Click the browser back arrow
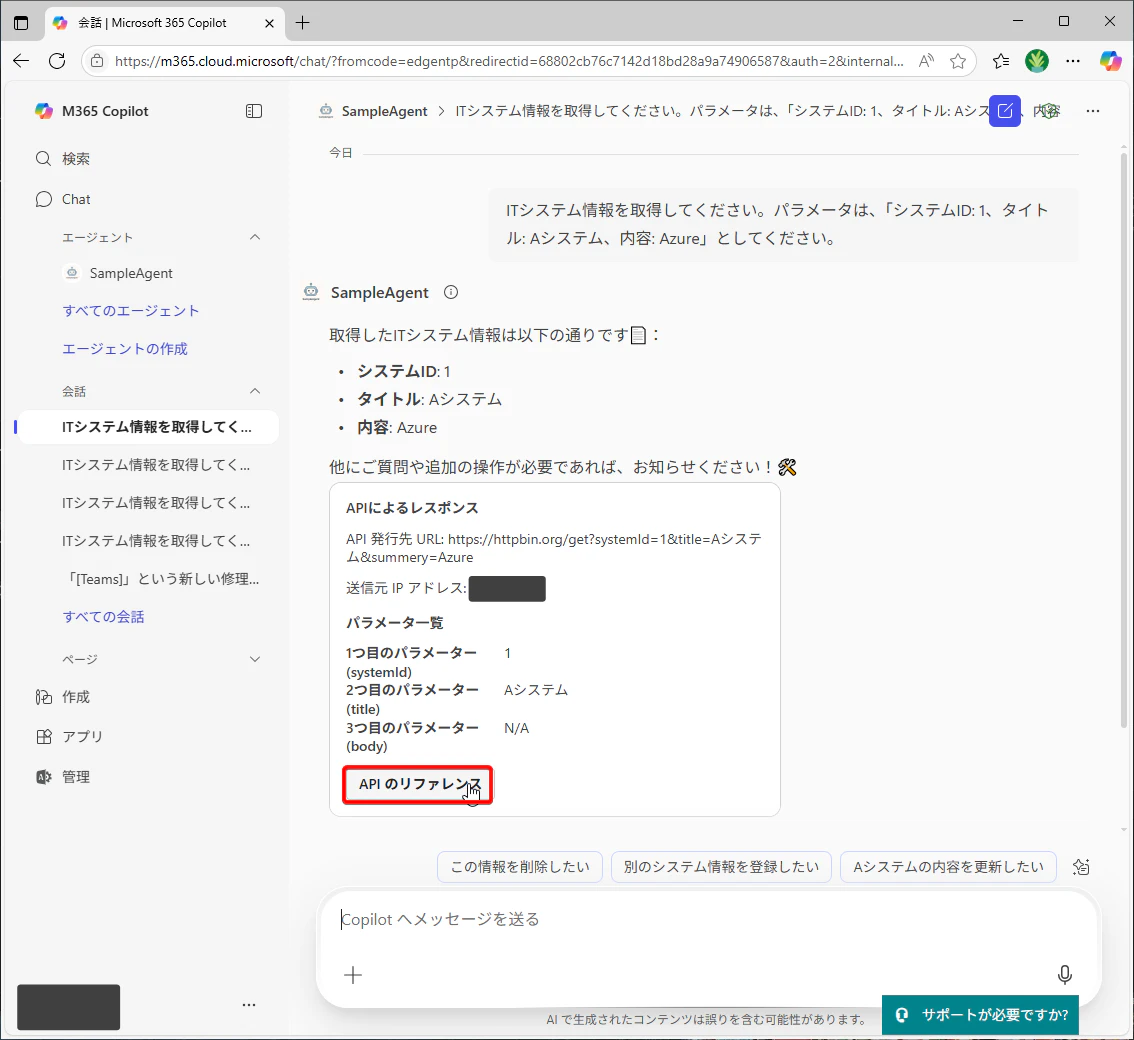Viewport: 1134px width, 1040px height. [21, 61]
